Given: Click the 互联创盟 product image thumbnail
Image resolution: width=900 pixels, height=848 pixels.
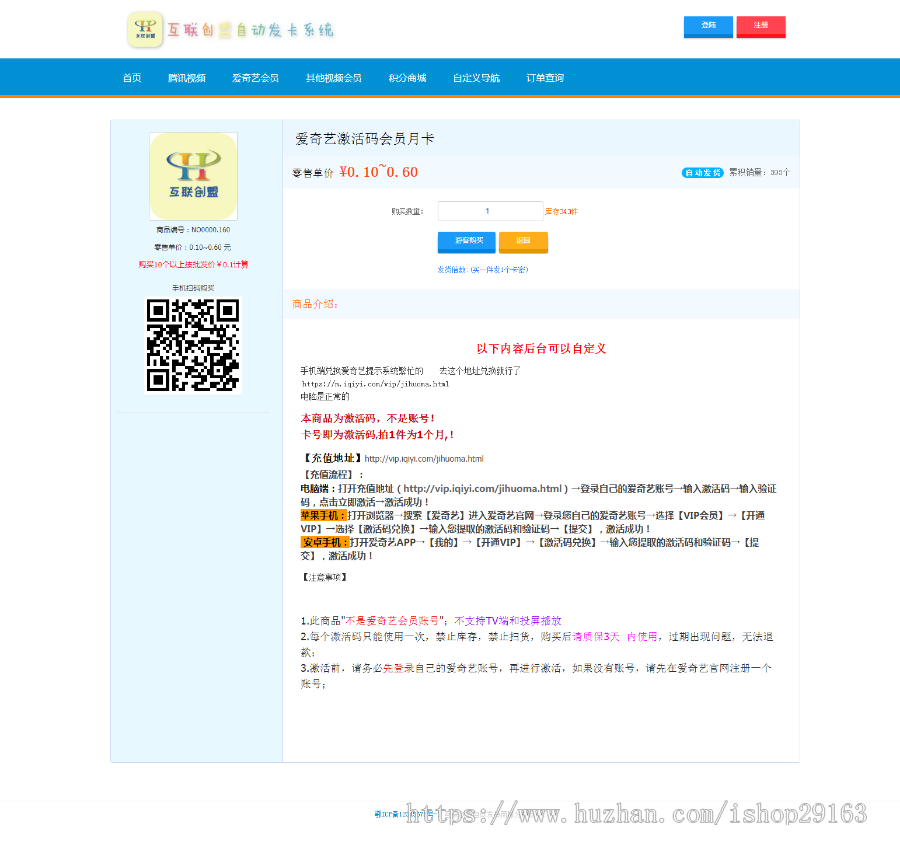Looking at the screenshot, I should (x=193, y=176).
